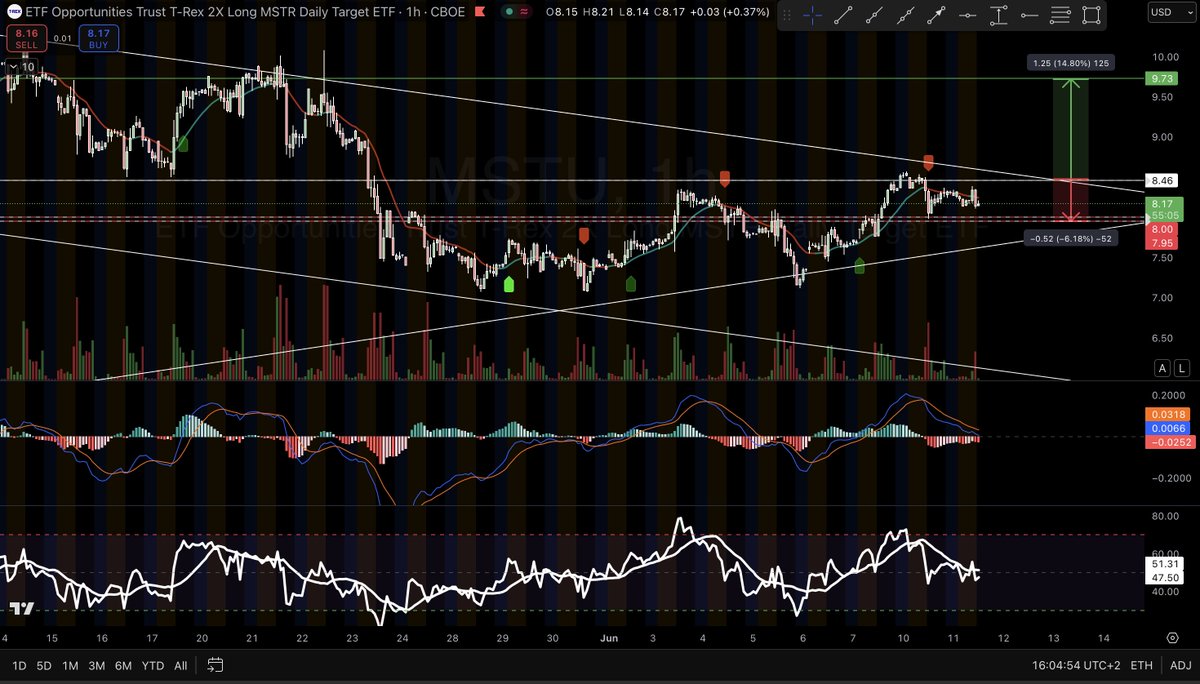Select the trend line drawing tool
The image size is (1200, 684).
[x=844, y=15]
